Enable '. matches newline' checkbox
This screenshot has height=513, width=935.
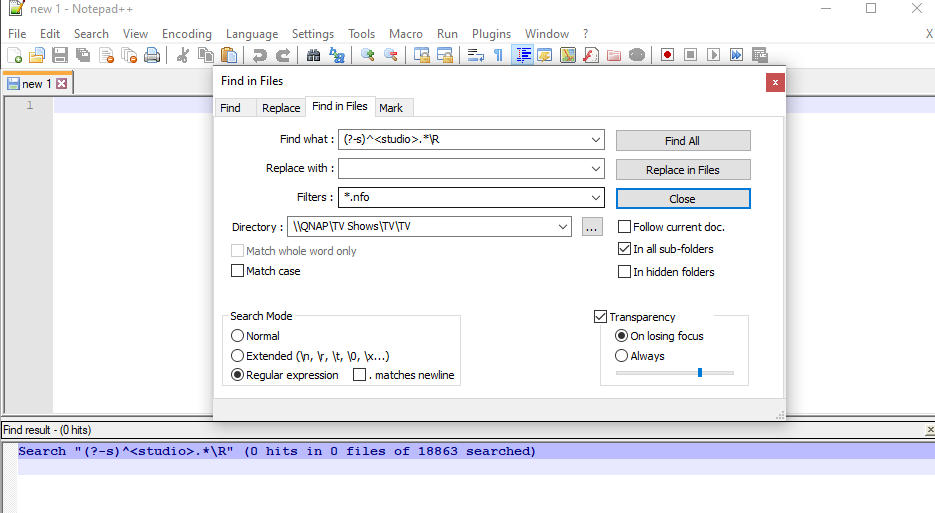(360, 375)
